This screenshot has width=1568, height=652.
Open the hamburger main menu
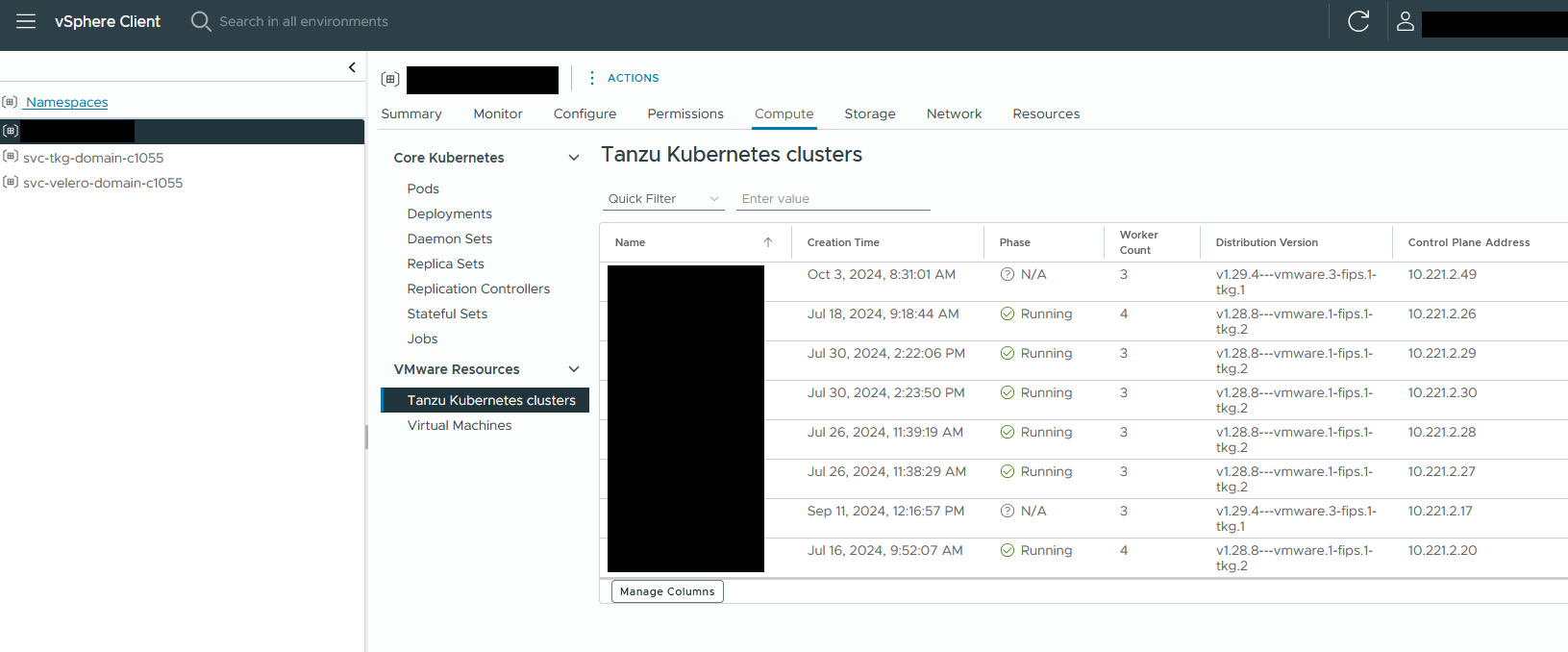(26, 21)
